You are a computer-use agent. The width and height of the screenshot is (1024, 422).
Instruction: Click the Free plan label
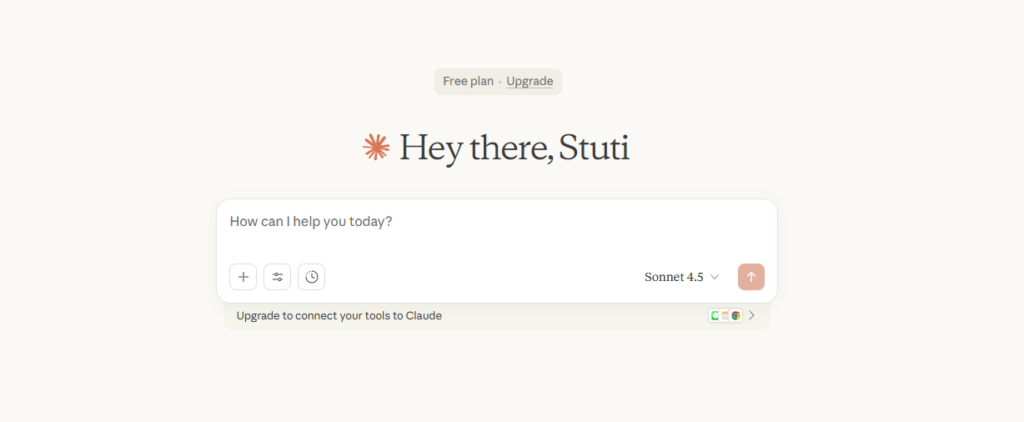[x=468, y=81]
